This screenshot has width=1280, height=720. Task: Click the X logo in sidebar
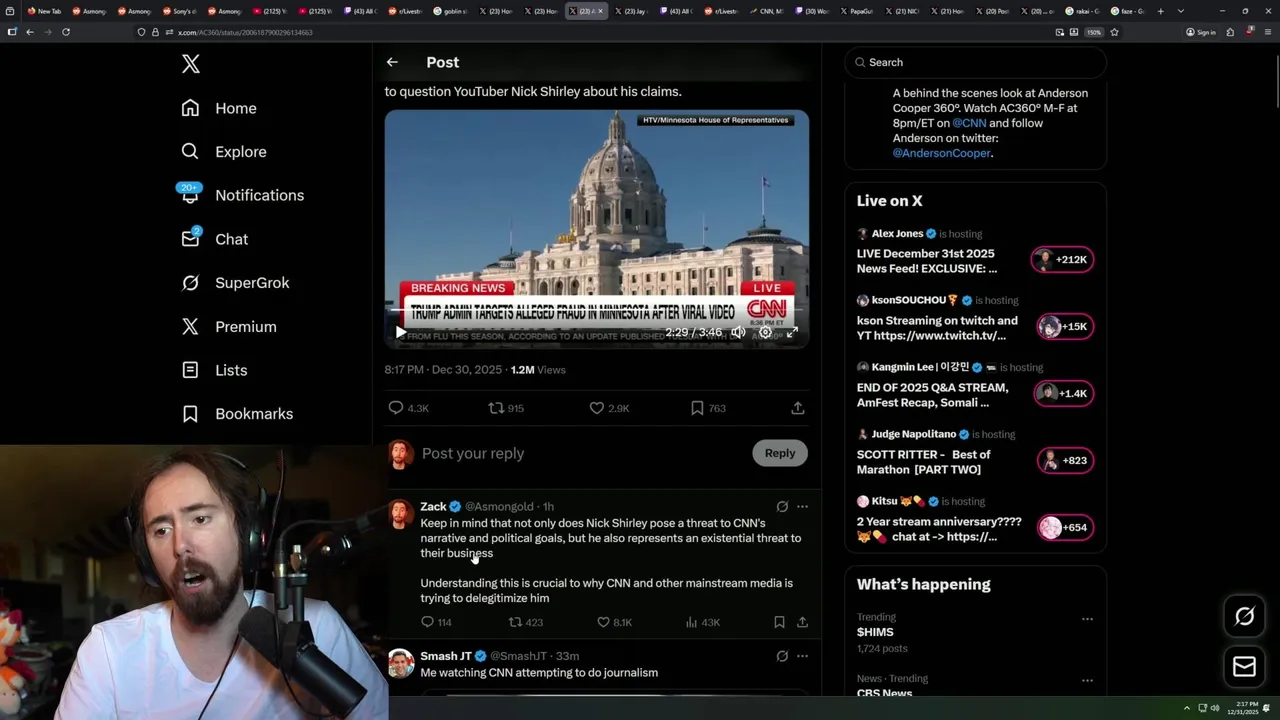[191, 64]
